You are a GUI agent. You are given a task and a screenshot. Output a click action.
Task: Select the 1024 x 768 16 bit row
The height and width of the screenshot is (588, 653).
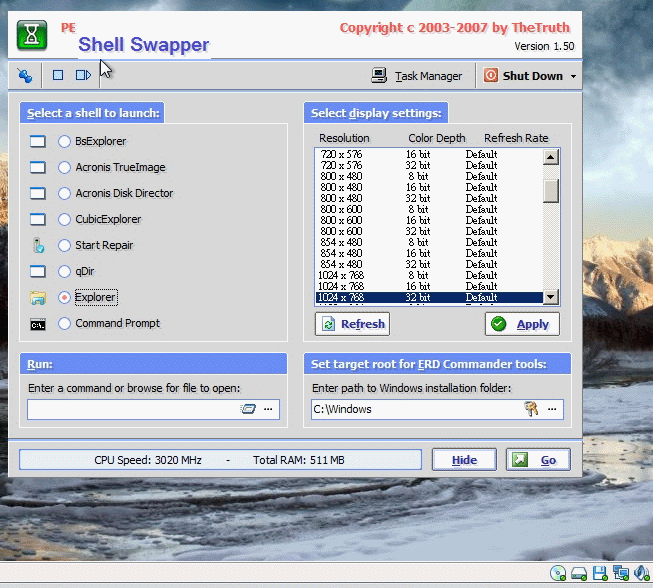tap(429, 287)
